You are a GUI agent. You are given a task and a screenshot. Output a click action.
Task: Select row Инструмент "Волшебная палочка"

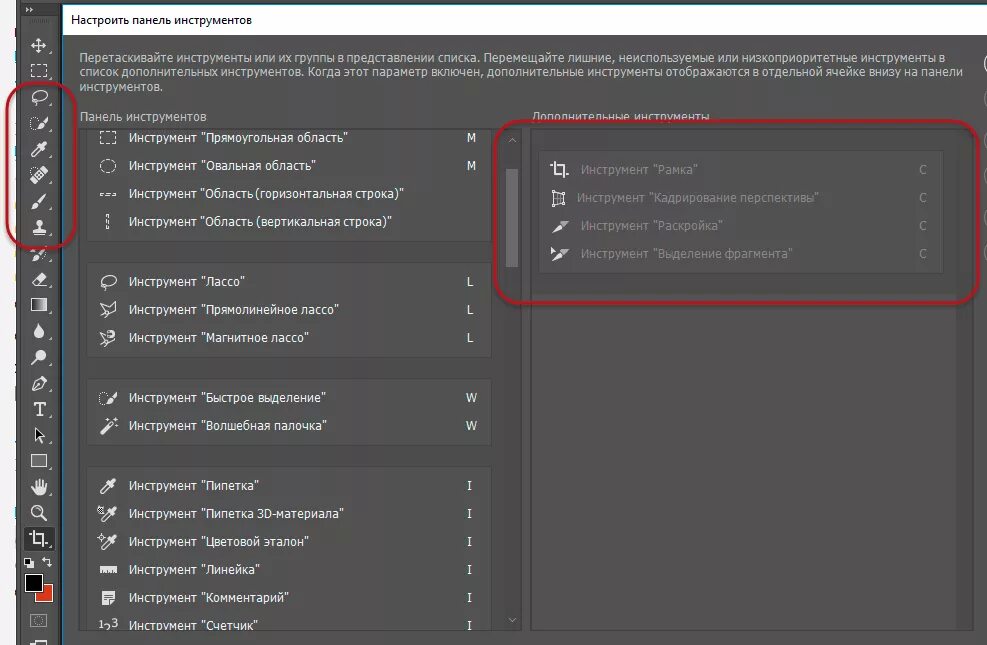(289, 426)
